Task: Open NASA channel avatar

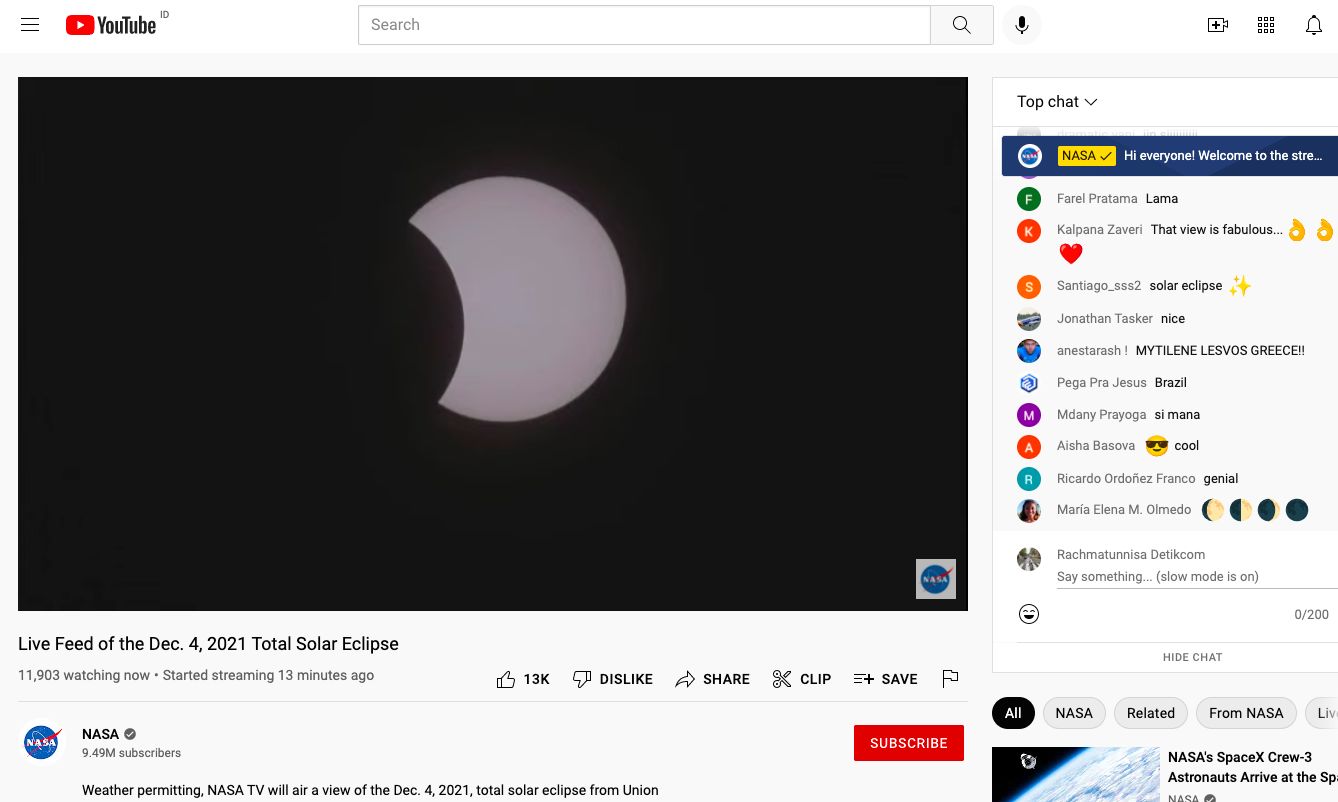Action: (41, 742)
